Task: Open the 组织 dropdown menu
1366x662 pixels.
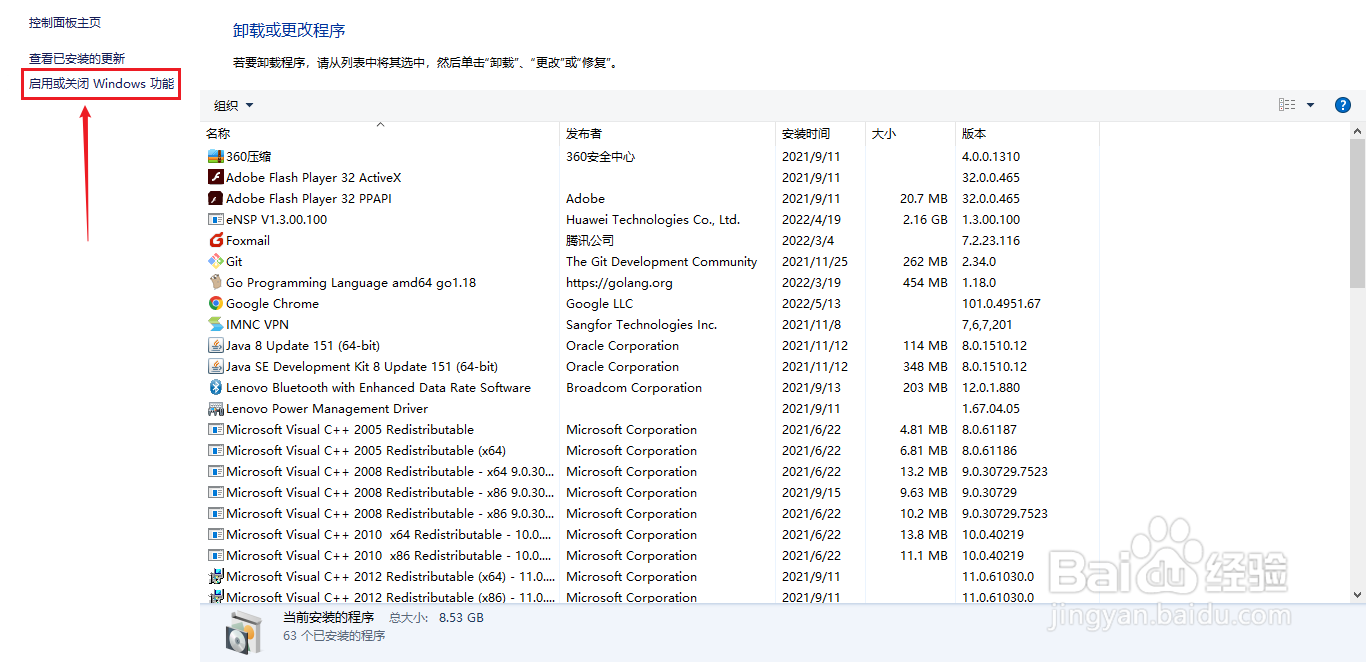Action: [x=234, y=105]
